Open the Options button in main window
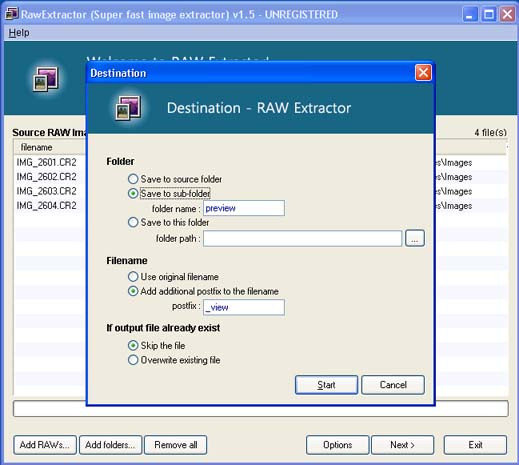519x465 pixels. [337, 445]
